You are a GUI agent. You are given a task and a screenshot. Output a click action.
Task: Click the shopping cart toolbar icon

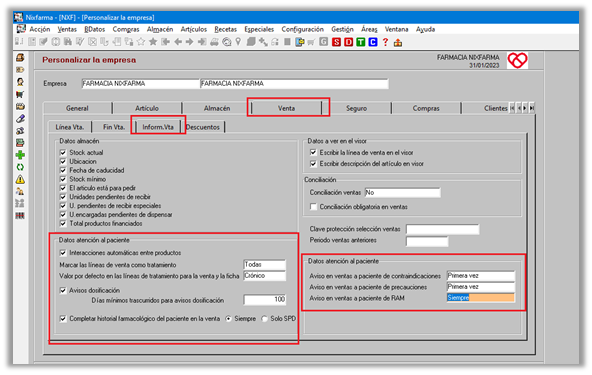click(x=311, y=42)
